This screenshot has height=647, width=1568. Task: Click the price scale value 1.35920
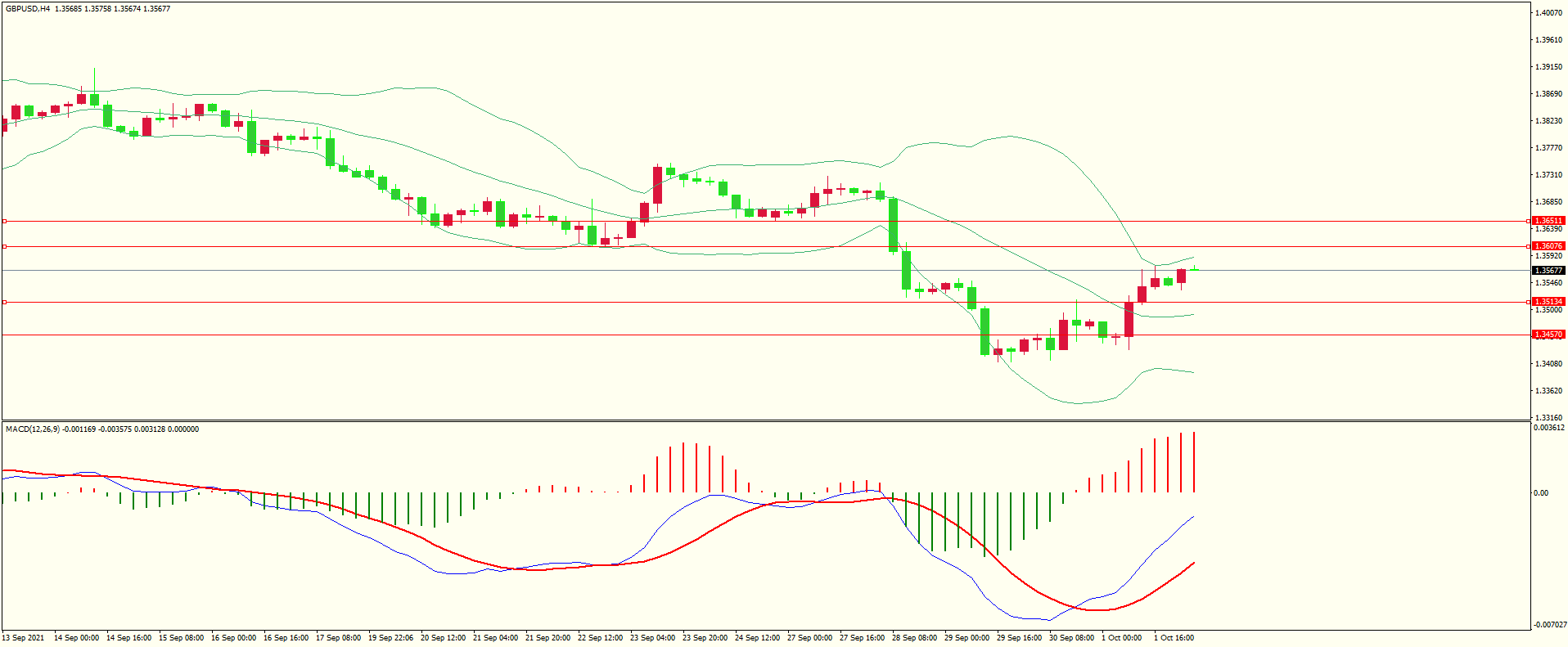pos(1549,256)
